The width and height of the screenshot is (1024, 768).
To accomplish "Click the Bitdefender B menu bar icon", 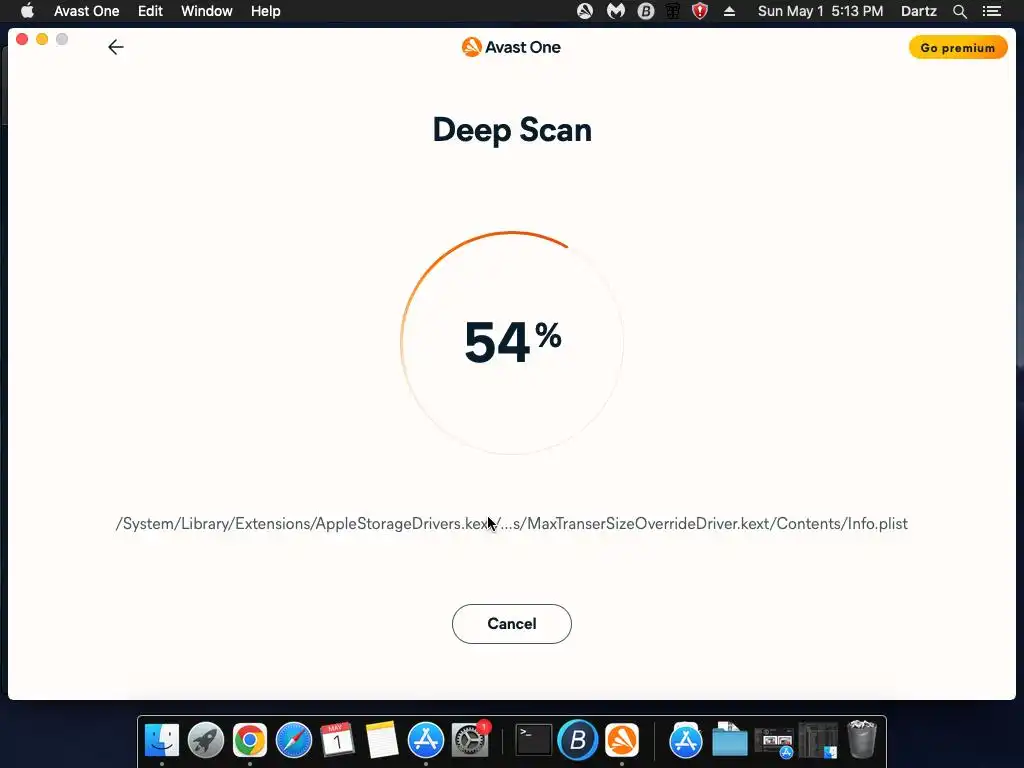I will [x=645, y=11].
